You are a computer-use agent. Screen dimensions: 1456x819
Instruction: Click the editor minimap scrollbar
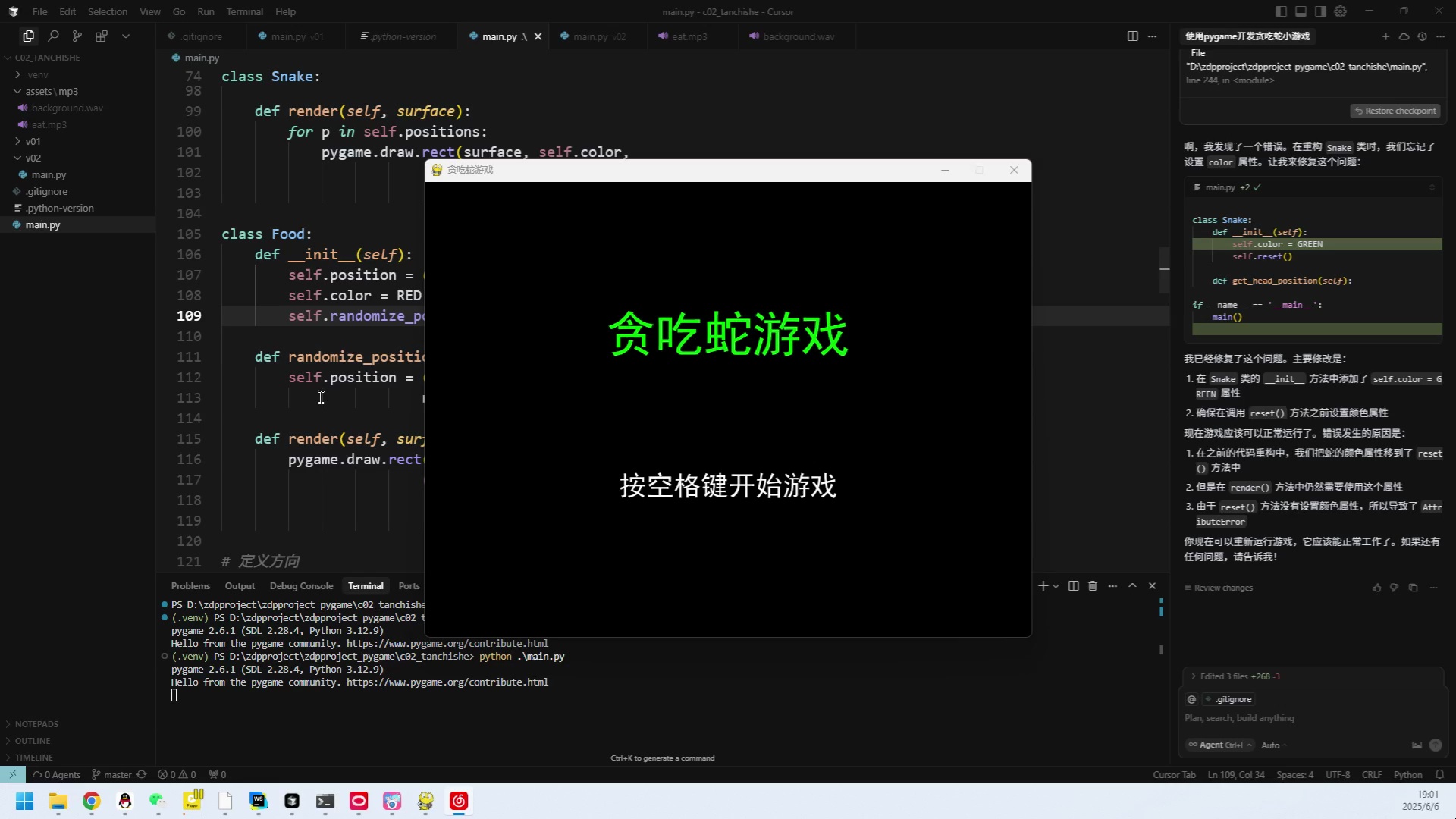click(1164, 271)
